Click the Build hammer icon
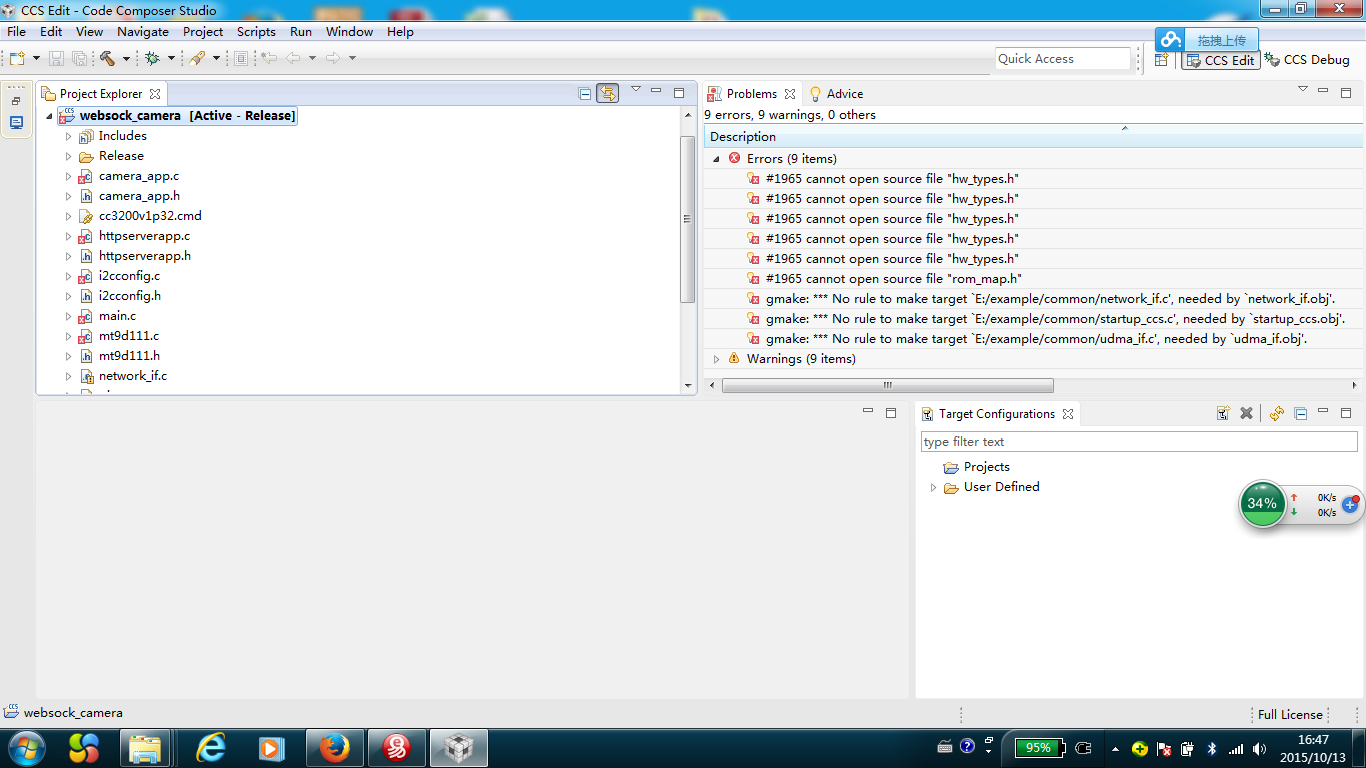1366x768 pixels. 107,59
